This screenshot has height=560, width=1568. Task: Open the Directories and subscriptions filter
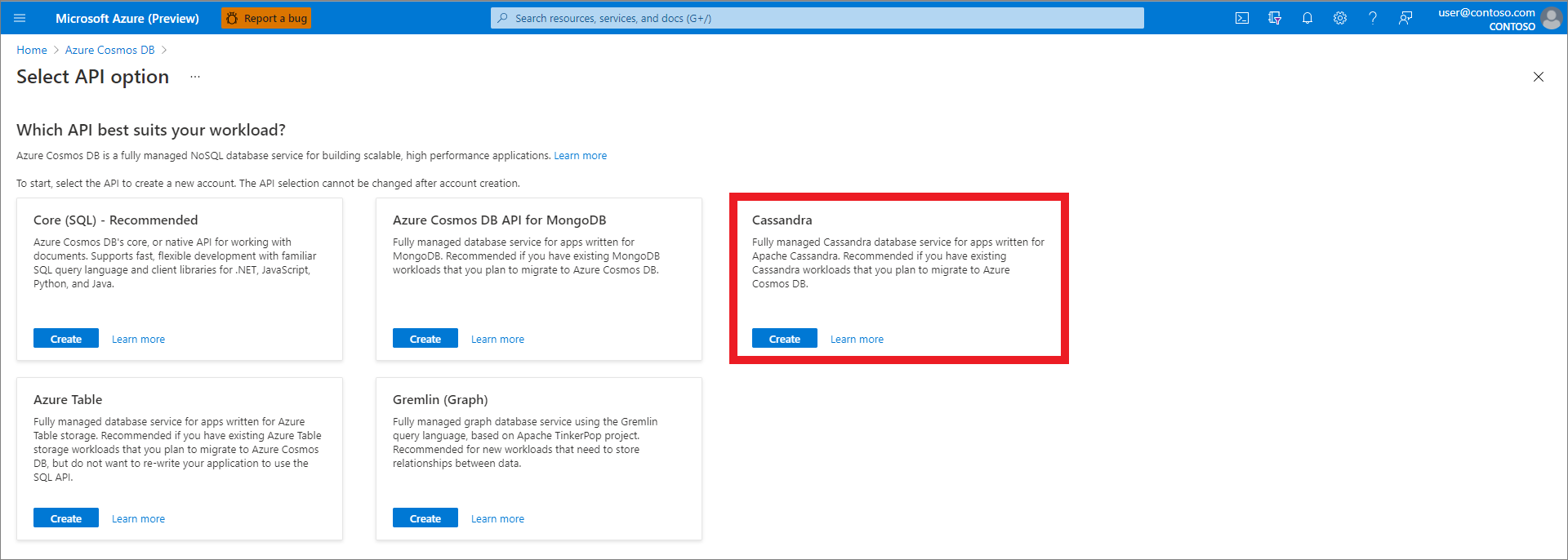(x=1274, y=18)
